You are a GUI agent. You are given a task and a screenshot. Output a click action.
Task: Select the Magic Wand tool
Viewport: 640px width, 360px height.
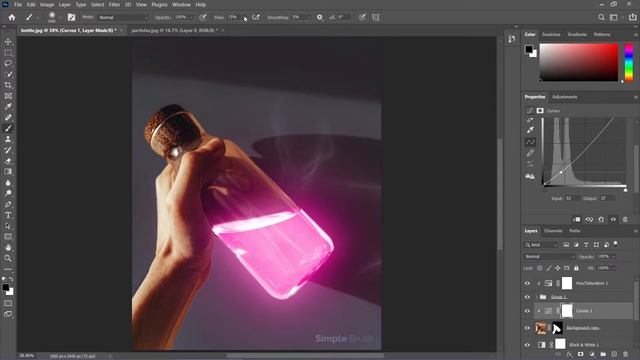[x=8, y=74]
